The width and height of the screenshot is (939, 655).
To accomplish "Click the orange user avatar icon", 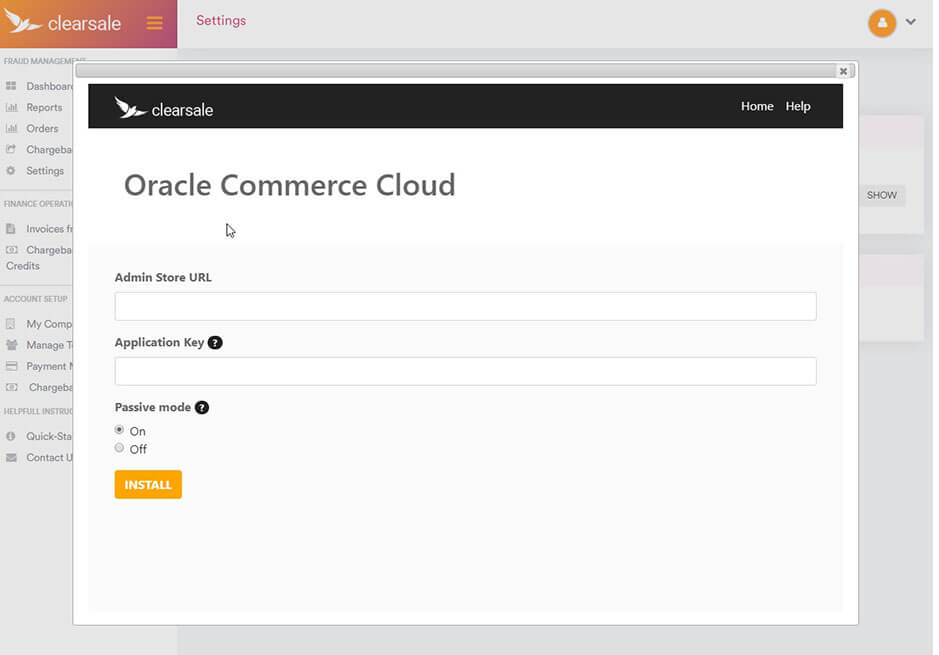I will (x=881, y=22).
